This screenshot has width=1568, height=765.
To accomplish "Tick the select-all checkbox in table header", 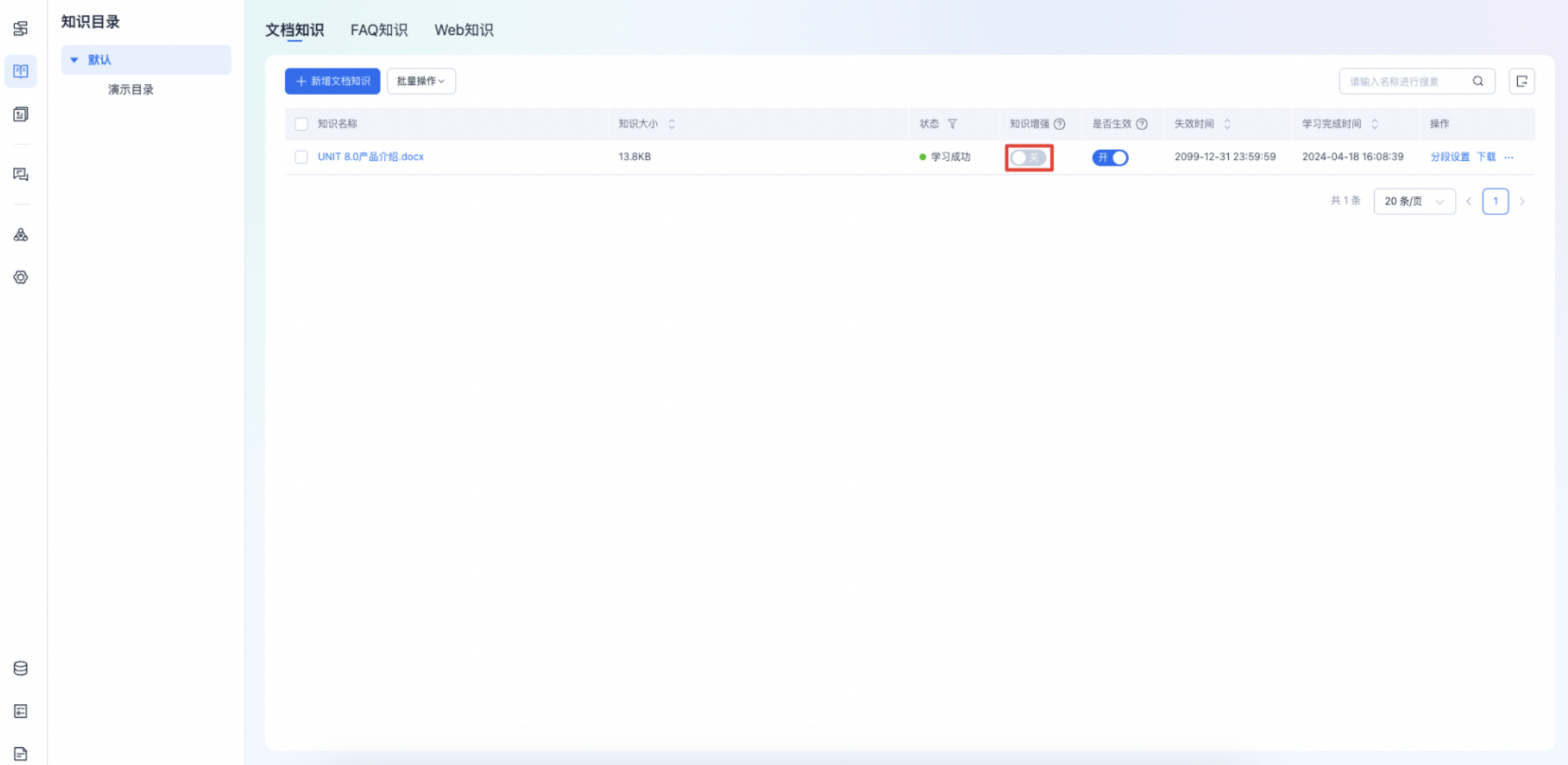I will 301,124.
